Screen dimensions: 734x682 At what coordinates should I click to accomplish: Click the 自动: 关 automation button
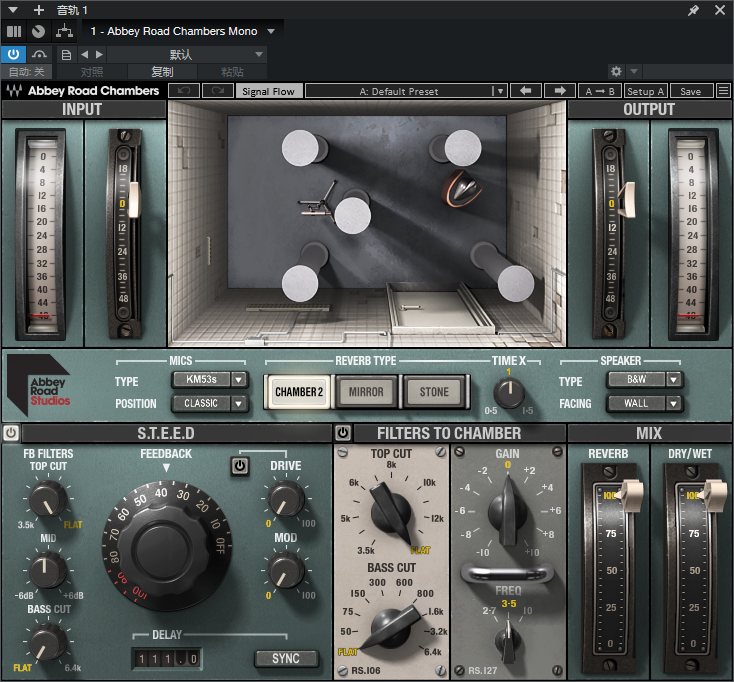point(27,72)
